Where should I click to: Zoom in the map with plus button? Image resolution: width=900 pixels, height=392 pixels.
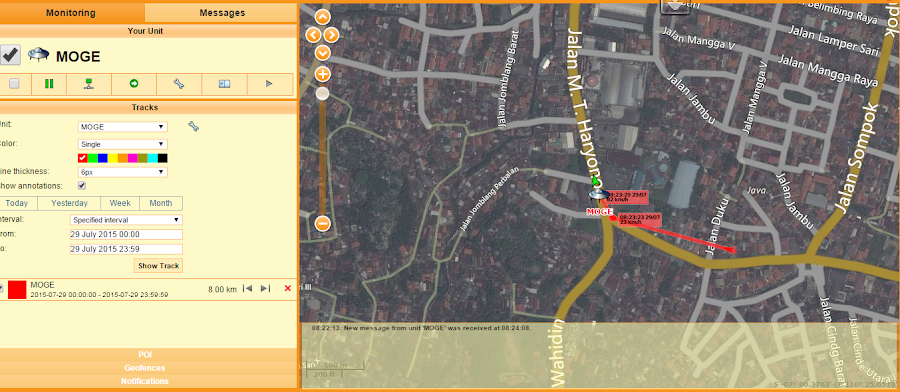click(x=323, y=74)
